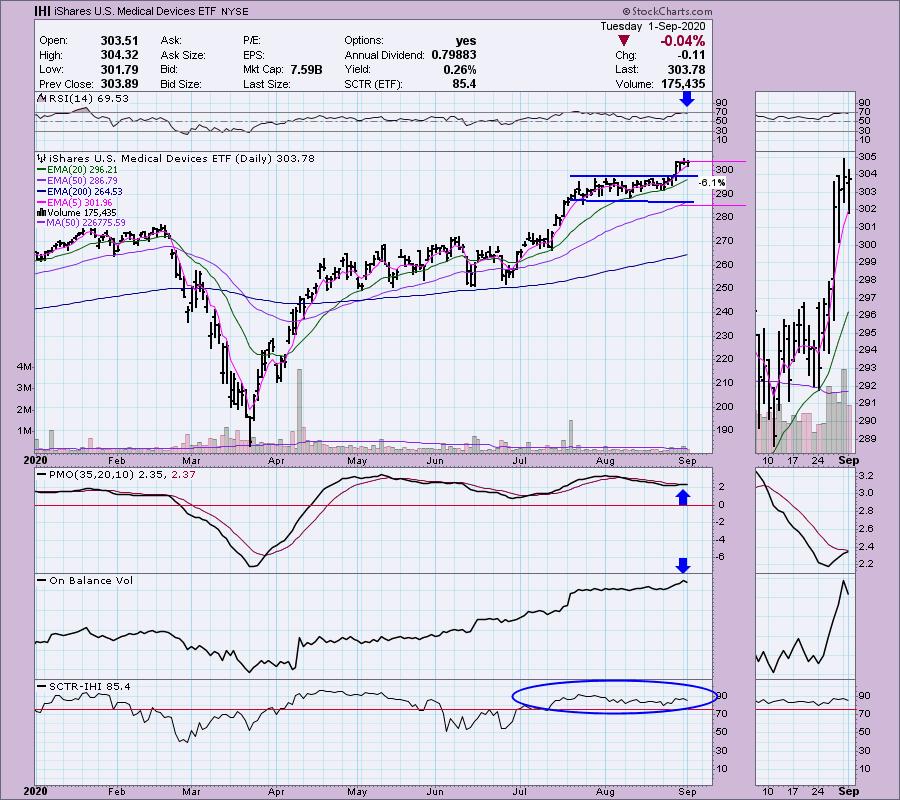Select the Annual Dividend value 0.79883
The width and height of the screenshot is (900, 800).
pos(453,55)
